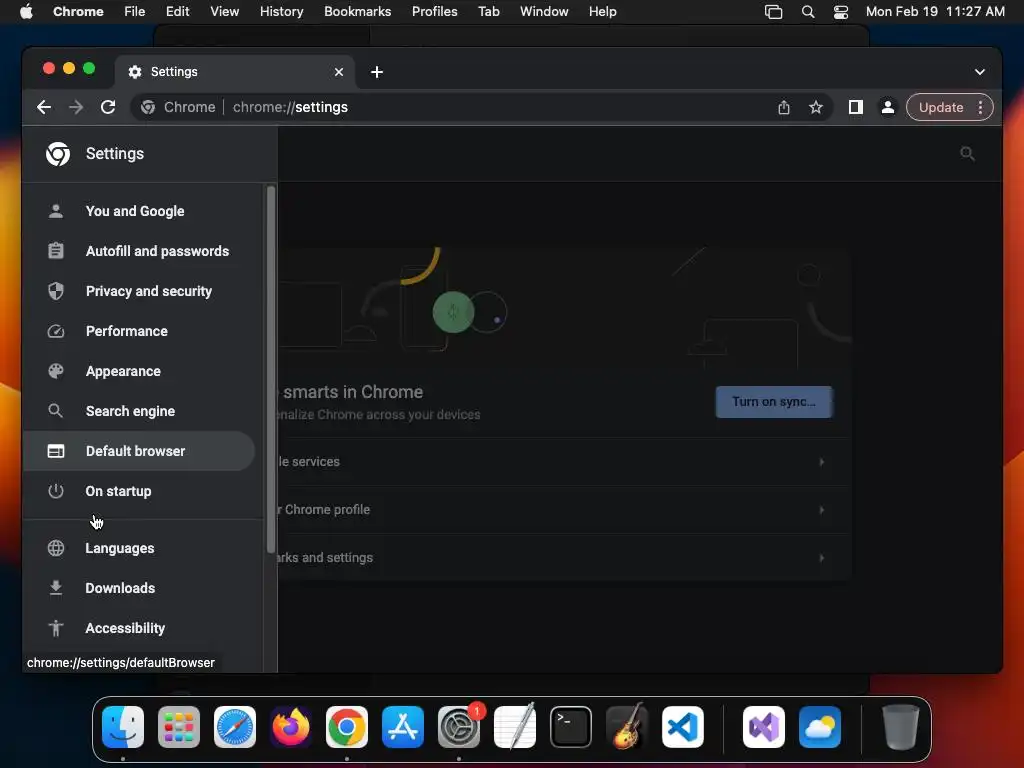Click the Default browser window icon

[x=56, y=451]
